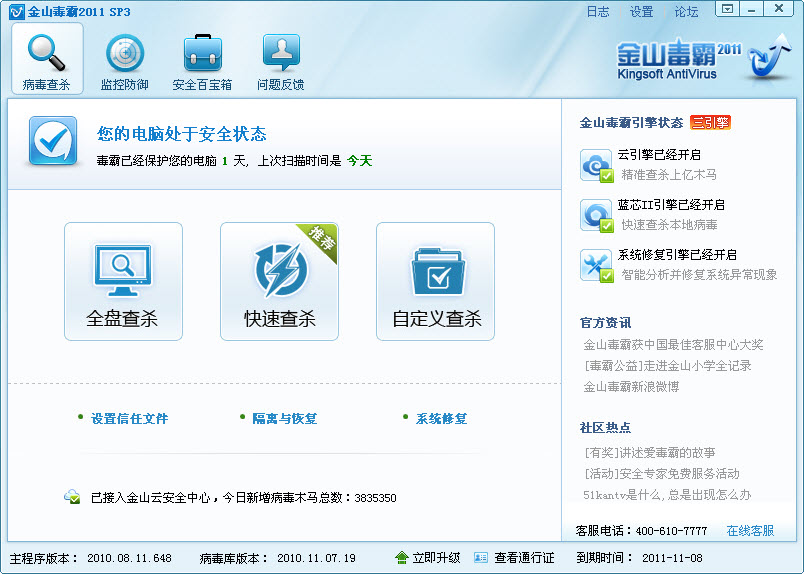
Task: Click the virus database version 2010.11.07.19
Action: click(316, 558)
